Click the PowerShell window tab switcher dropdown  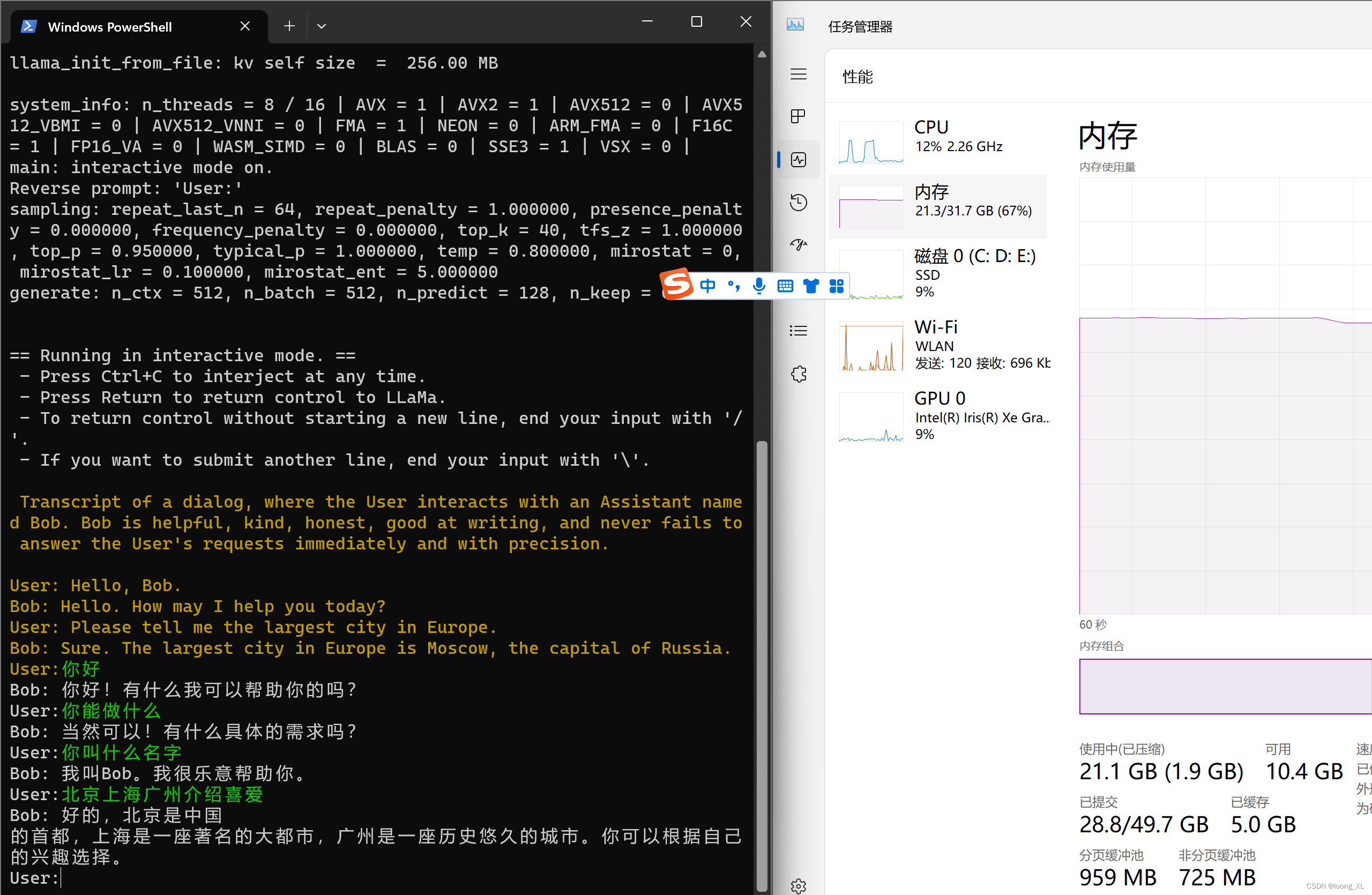click(321, 26)
